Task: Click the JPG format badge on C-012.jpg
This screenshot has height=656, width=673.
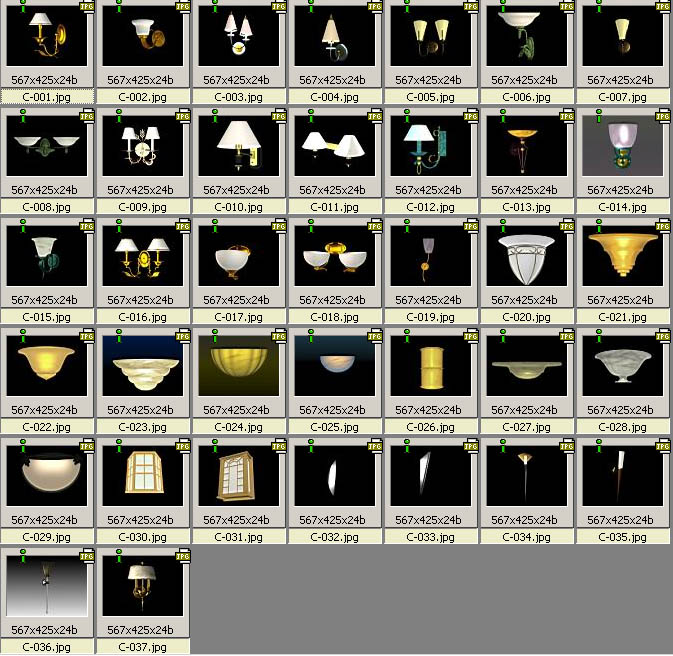Action: (x=471, y=116)
